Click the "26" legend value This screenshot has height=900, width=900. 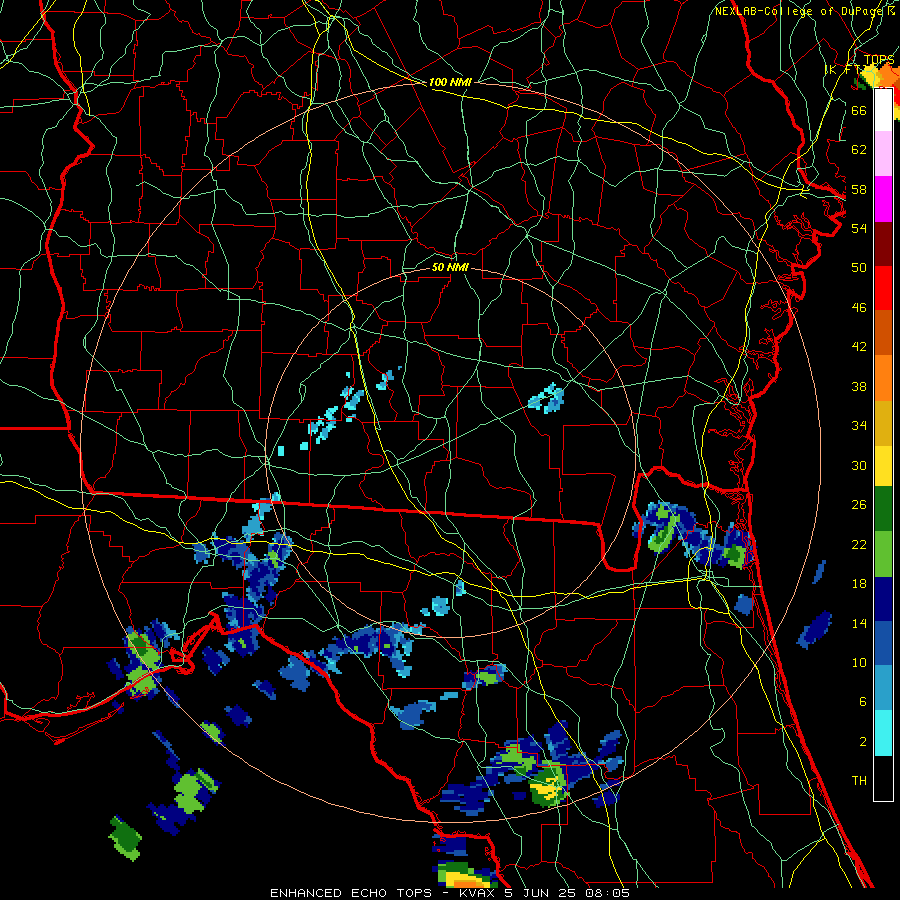(x=859, y=505)
